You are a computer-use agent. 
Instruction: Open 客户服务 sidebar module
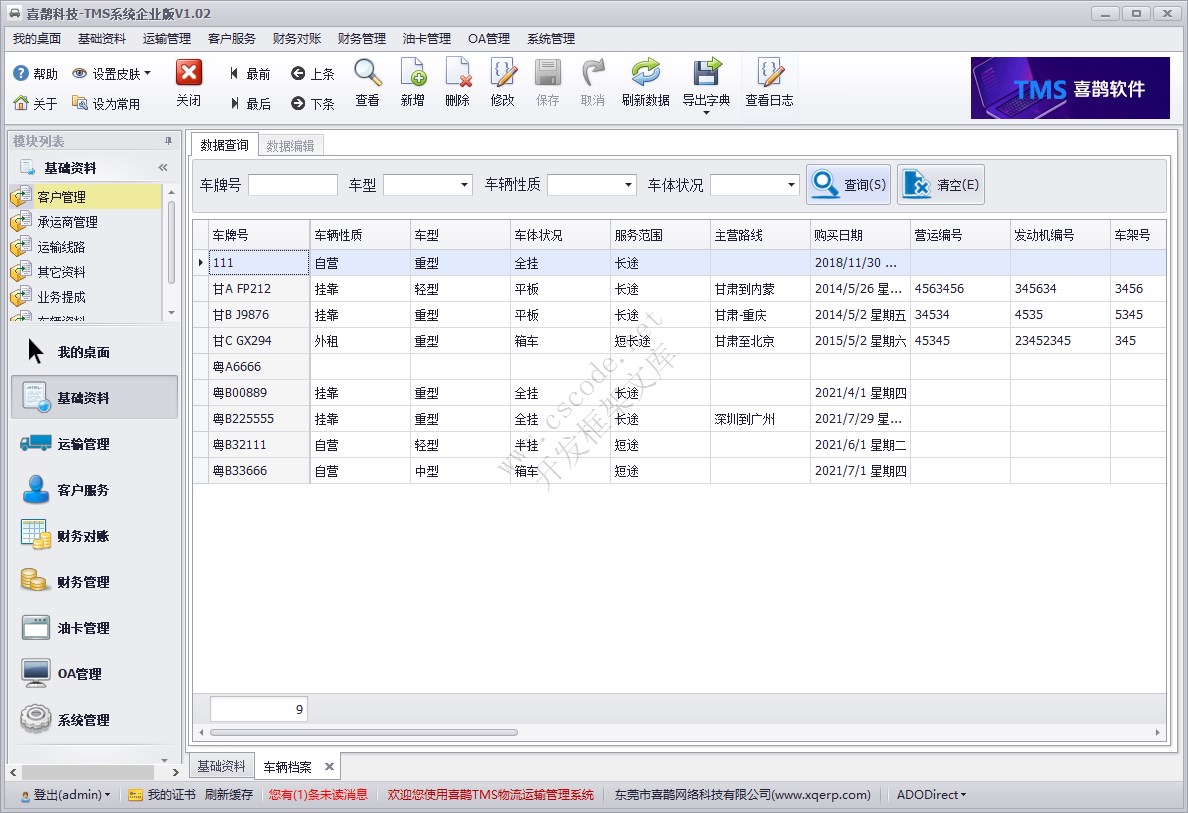95,490
